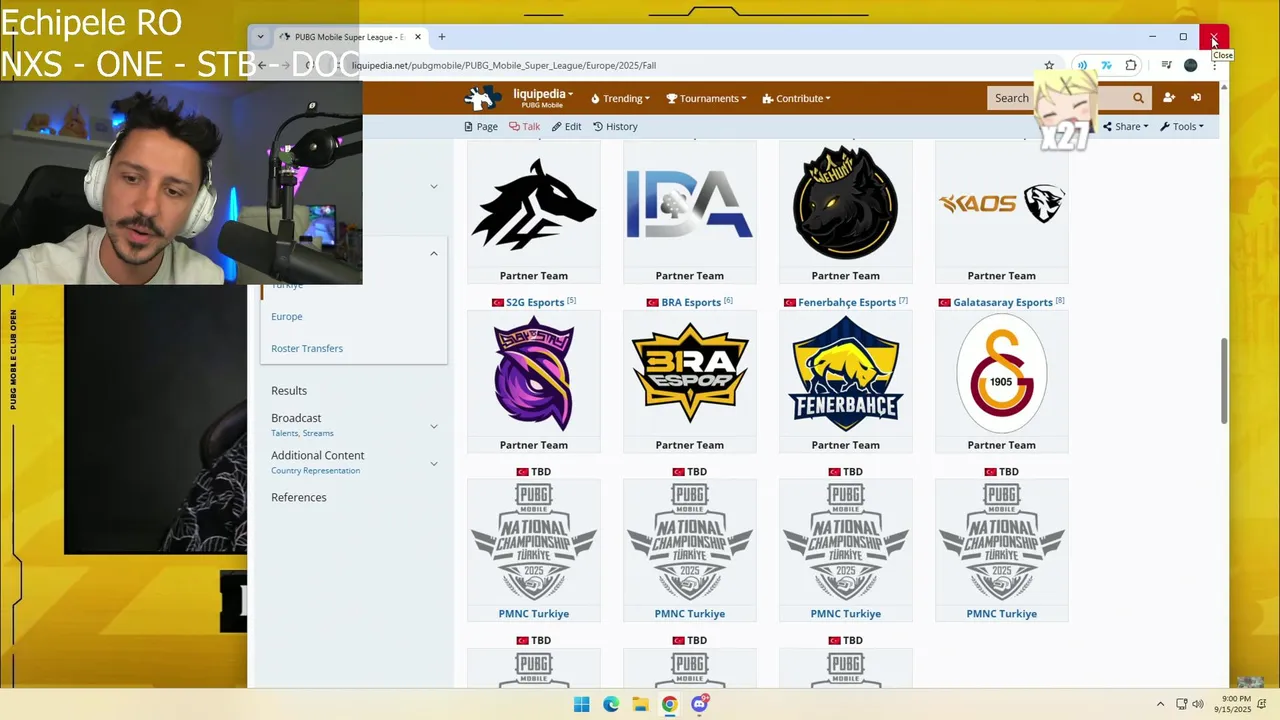Open the BRA Esports team link
Image resolution: width=1280 pixels, height=720 pixels.
click(691, 302)
